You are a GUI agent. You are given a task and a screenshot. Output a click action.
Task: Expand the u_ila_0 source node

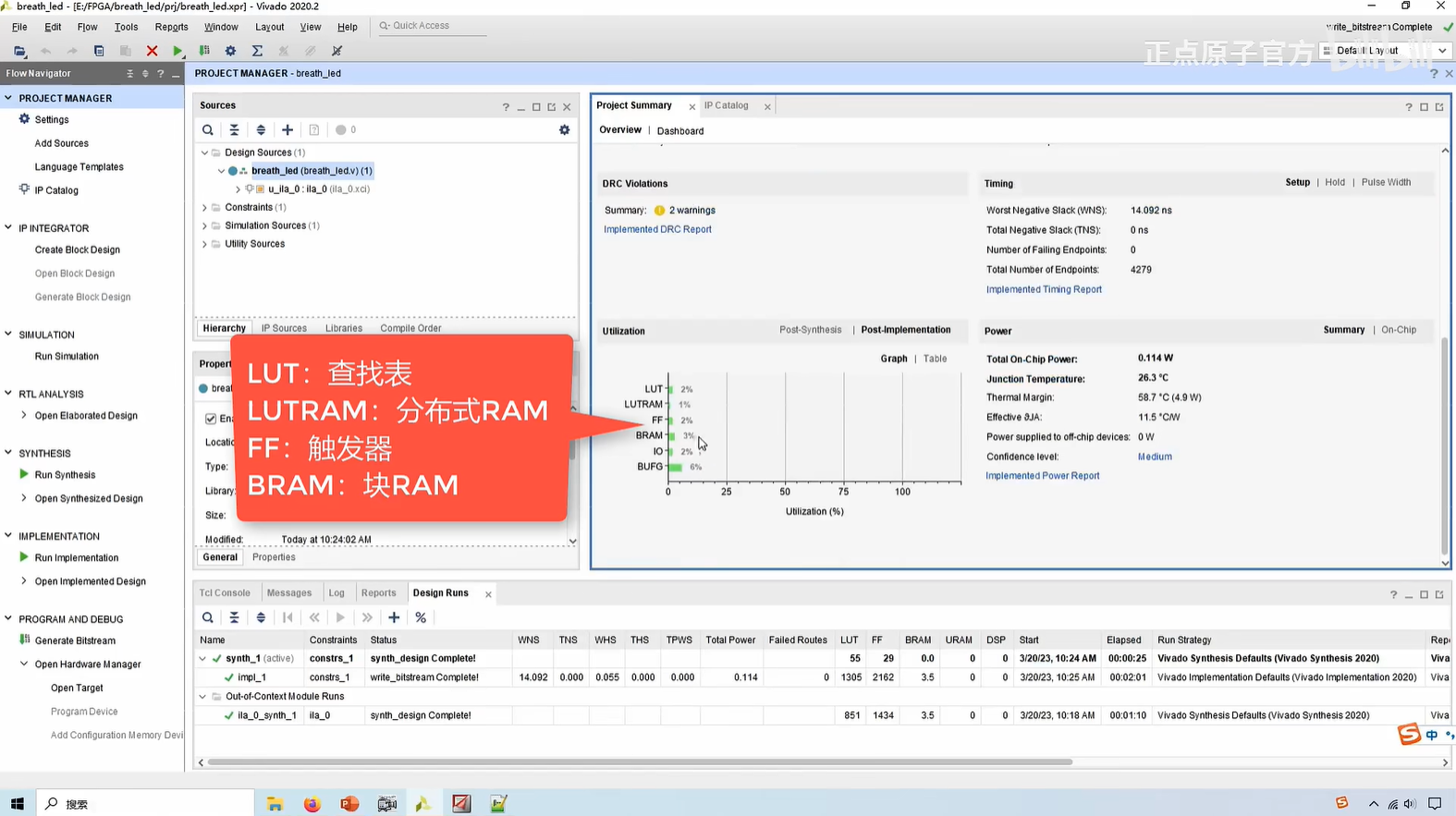[238, 189]
